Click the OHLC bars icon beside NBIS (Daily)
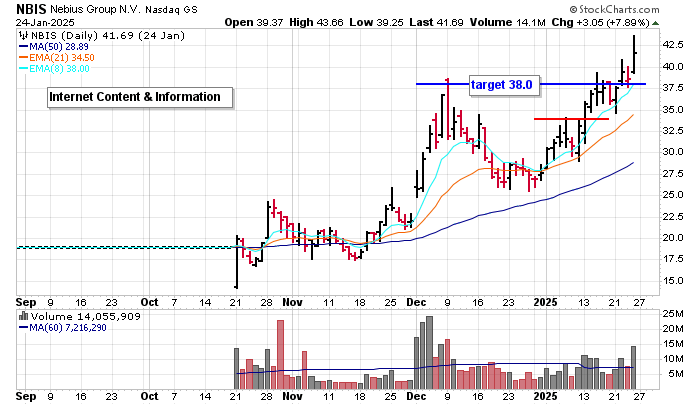 (x=22, y=36)
